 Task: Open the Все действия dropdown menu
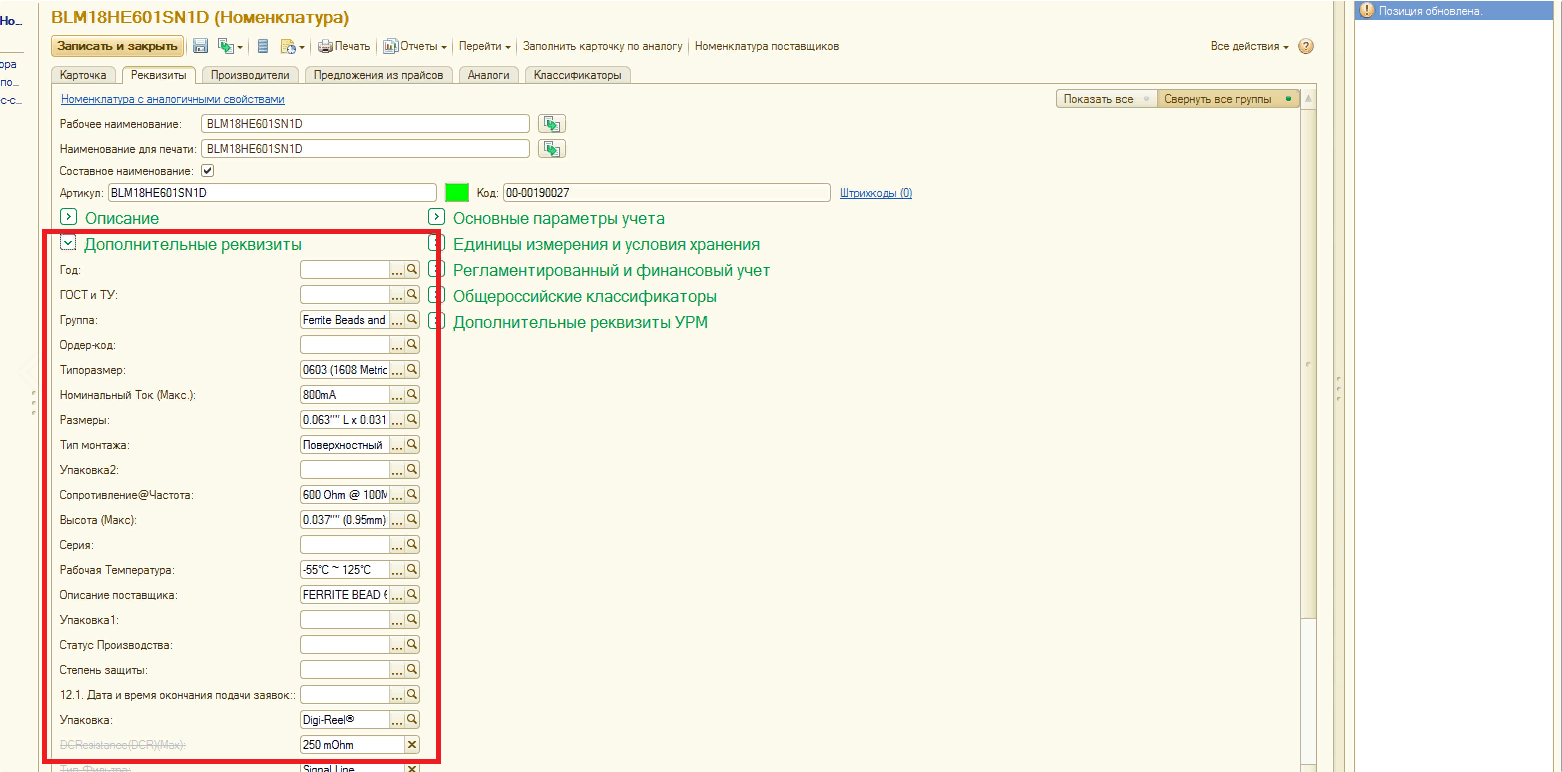coord(1249,46)
